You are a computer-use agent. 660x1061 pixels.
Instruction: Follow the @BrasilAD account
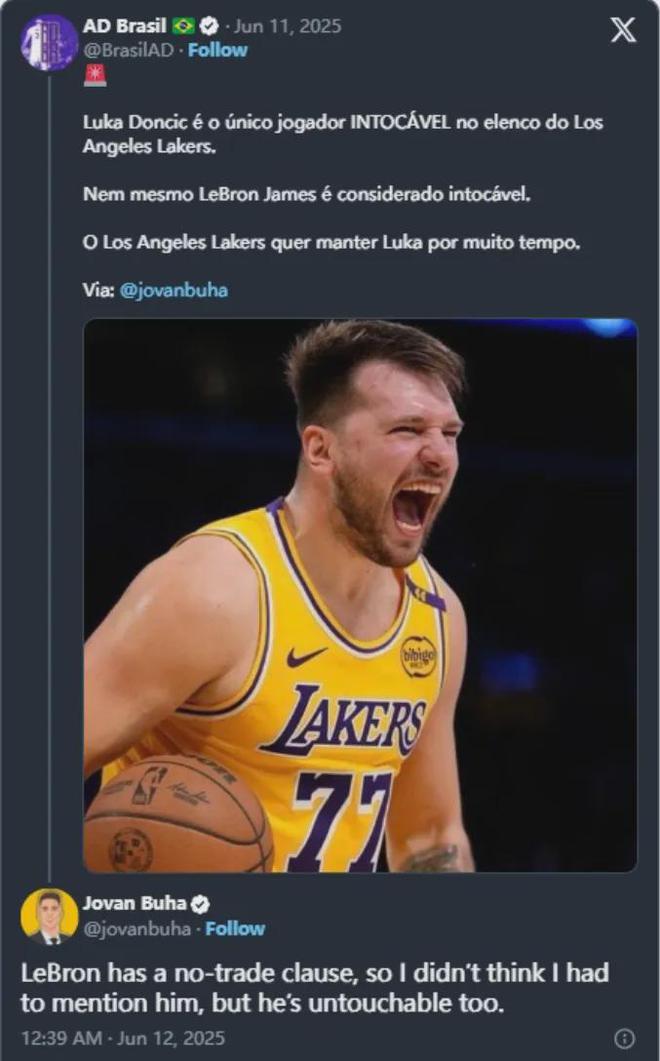coord(217,50)
